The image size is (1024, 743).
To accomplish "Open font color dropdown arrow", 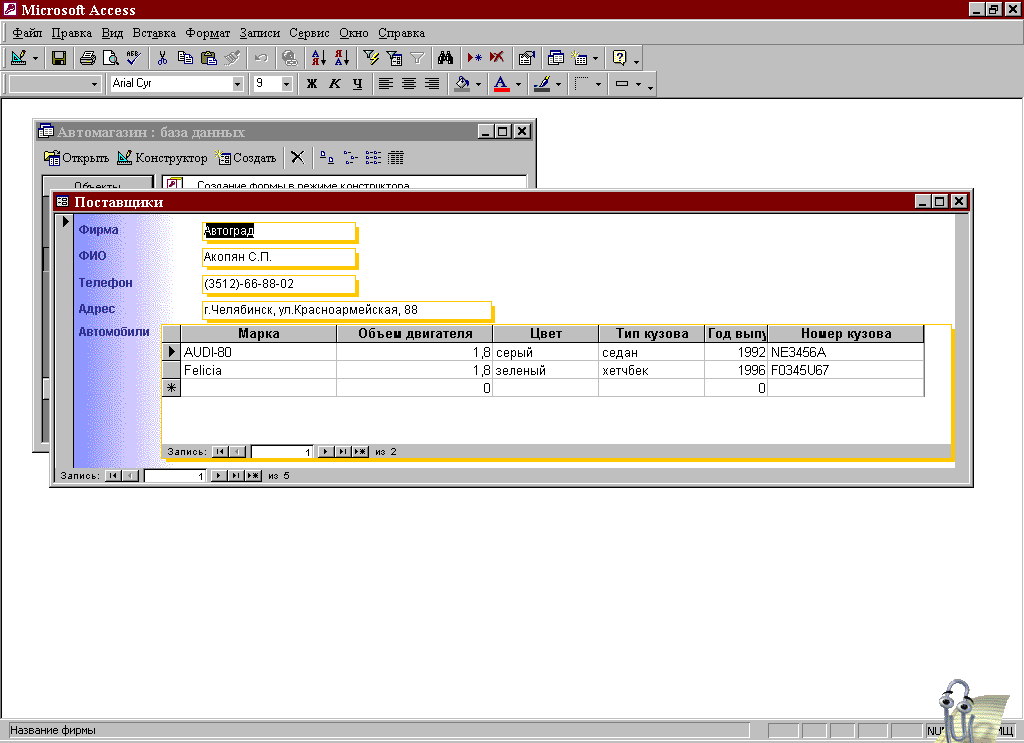I will click(x=518, y=84).
